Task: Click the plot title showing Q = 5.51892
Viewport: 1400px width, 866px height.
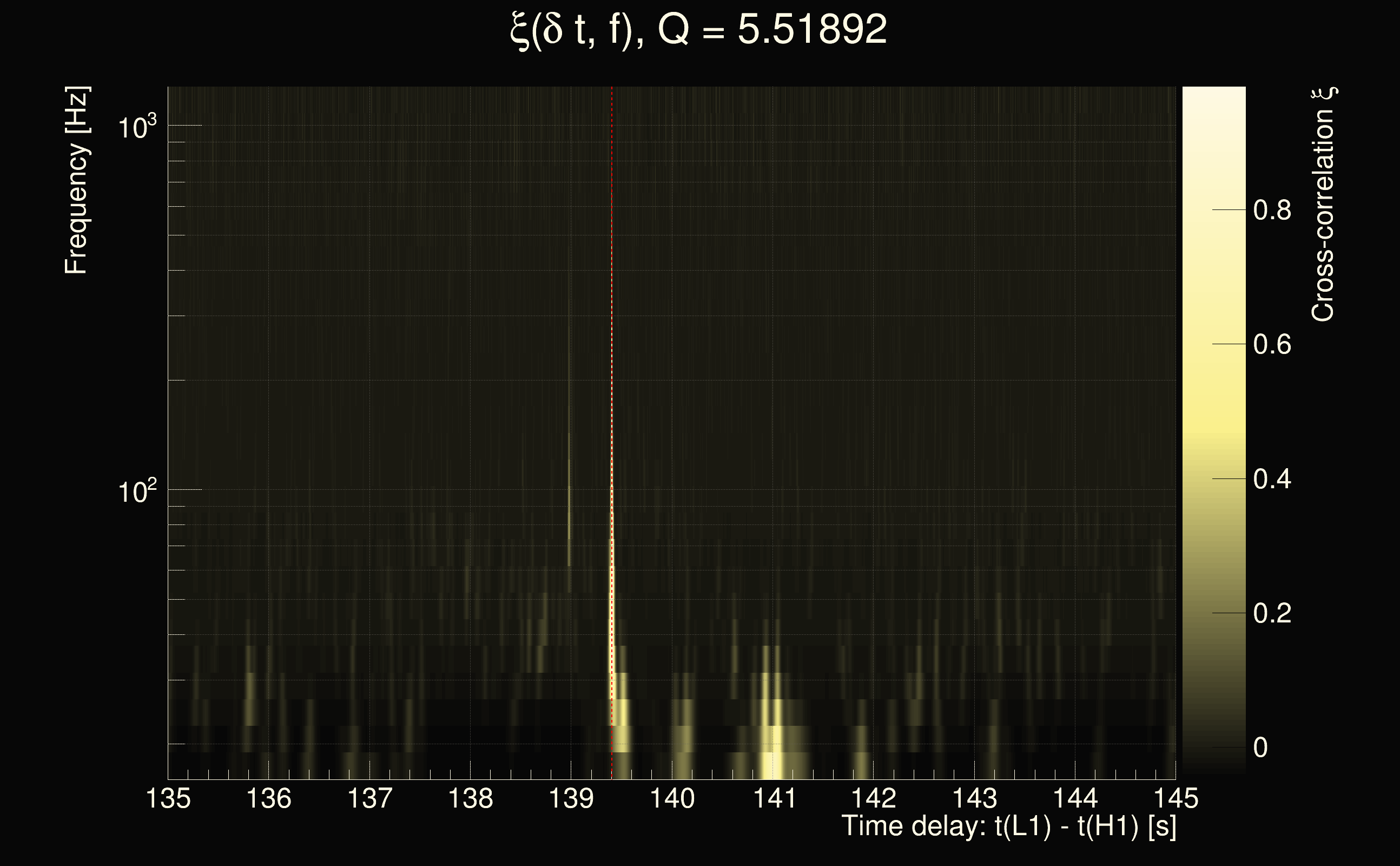Action: (x=698, y=30)
